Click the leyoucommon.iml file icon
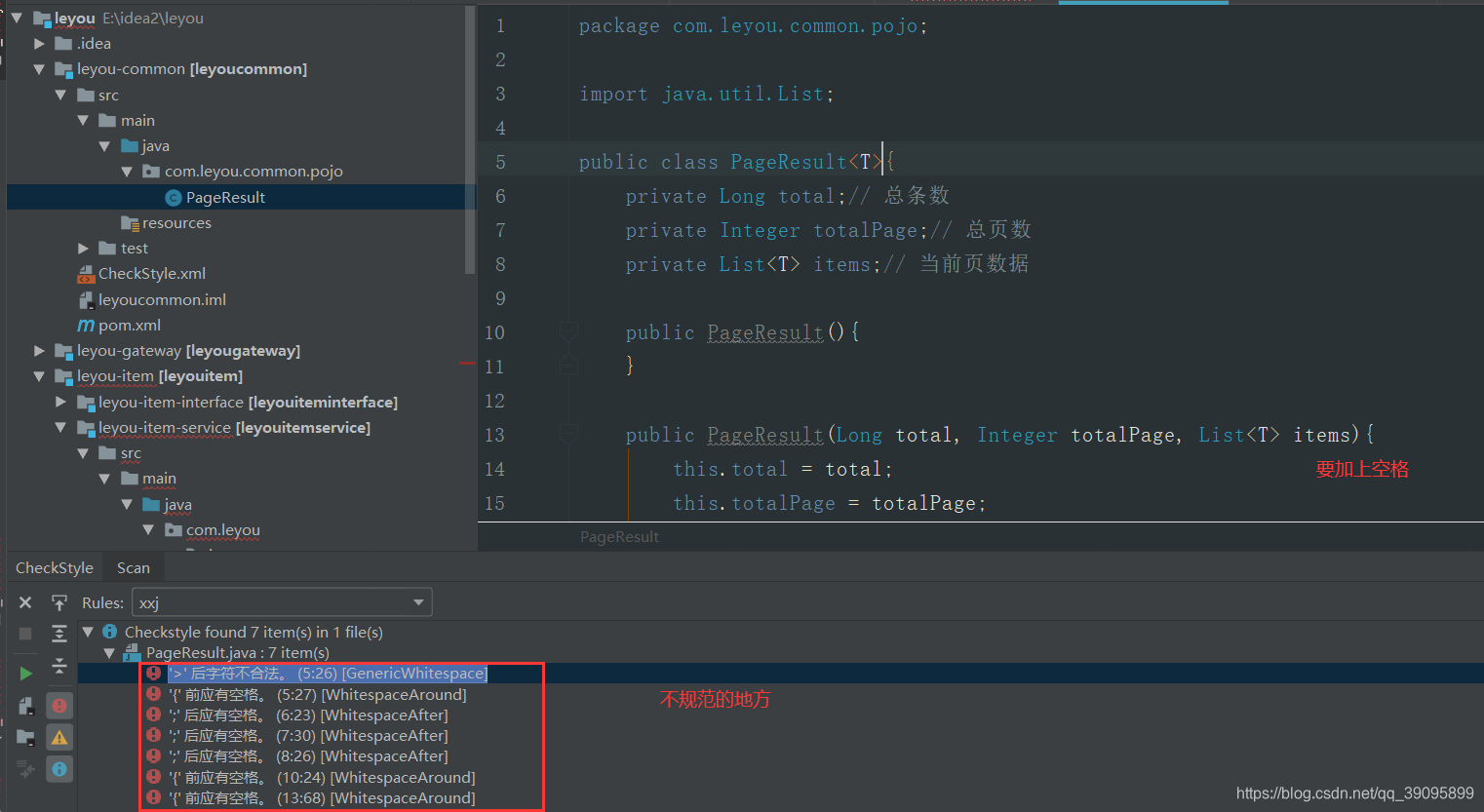Viewport: 1484px width, 812px height. coord(86,300)
